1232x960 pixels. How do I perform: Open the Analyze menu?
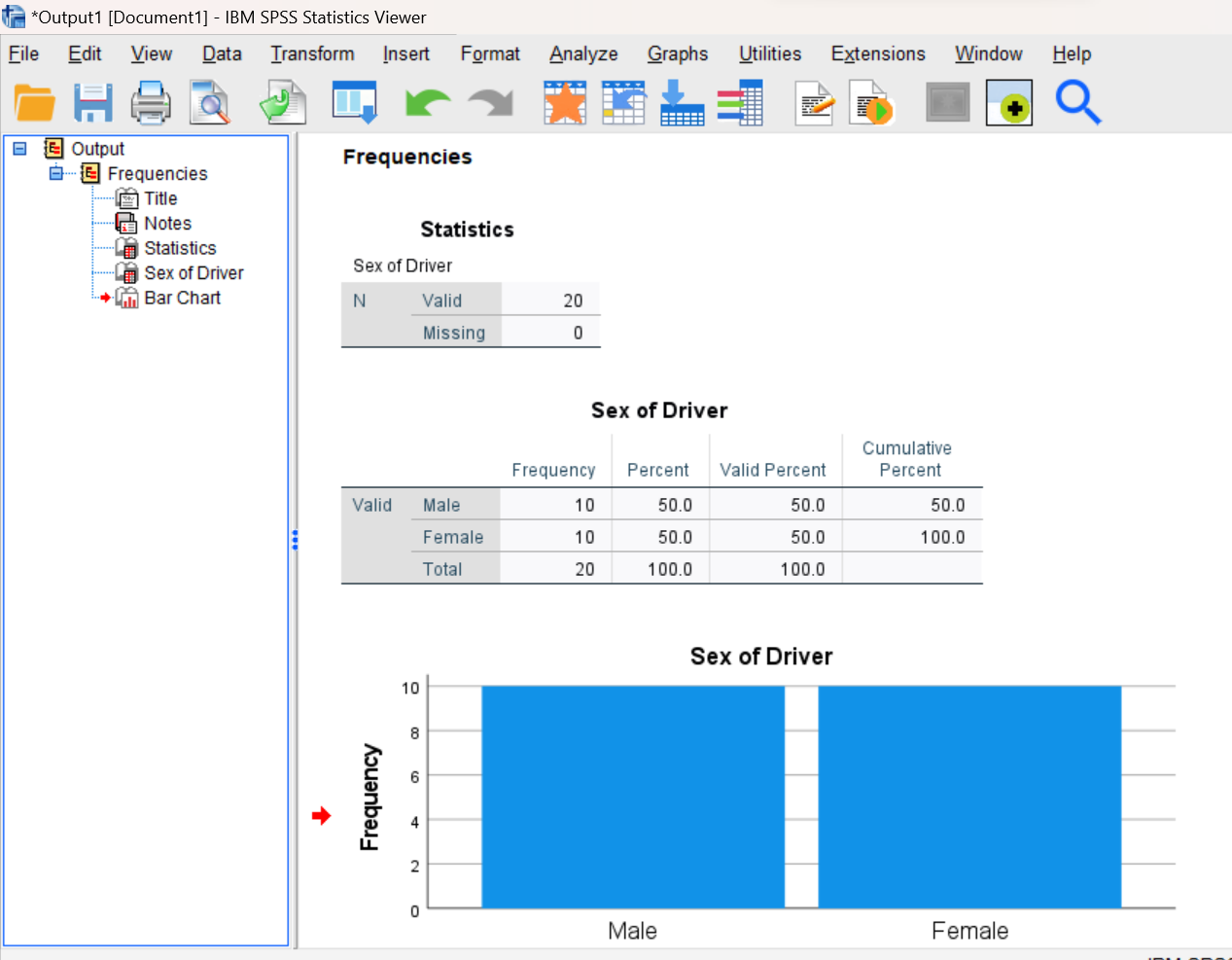[583, 54]
